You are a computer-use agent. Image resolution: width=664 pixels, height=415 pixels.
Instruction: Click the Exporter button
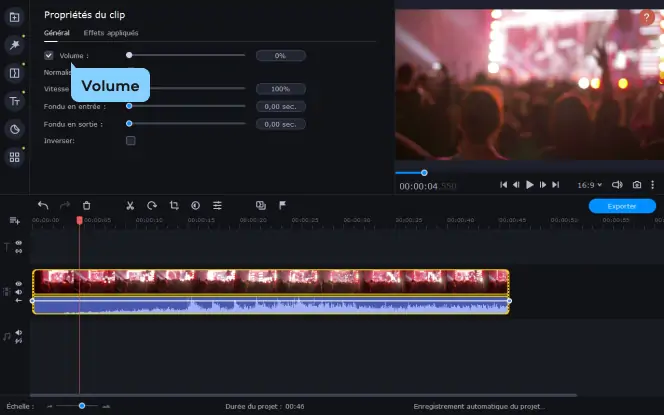[x=622, y=206]
